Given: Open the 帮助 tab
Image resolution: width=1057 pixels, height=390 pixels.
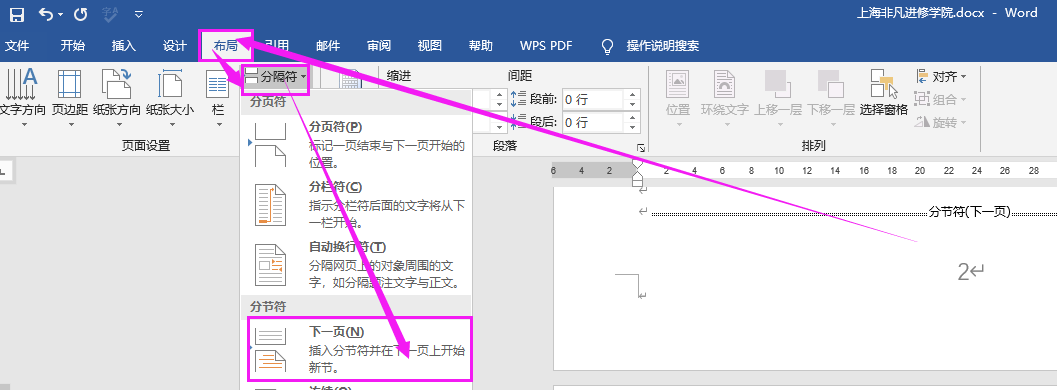Looking at the screenshot, I should click(x=481, y=46).
